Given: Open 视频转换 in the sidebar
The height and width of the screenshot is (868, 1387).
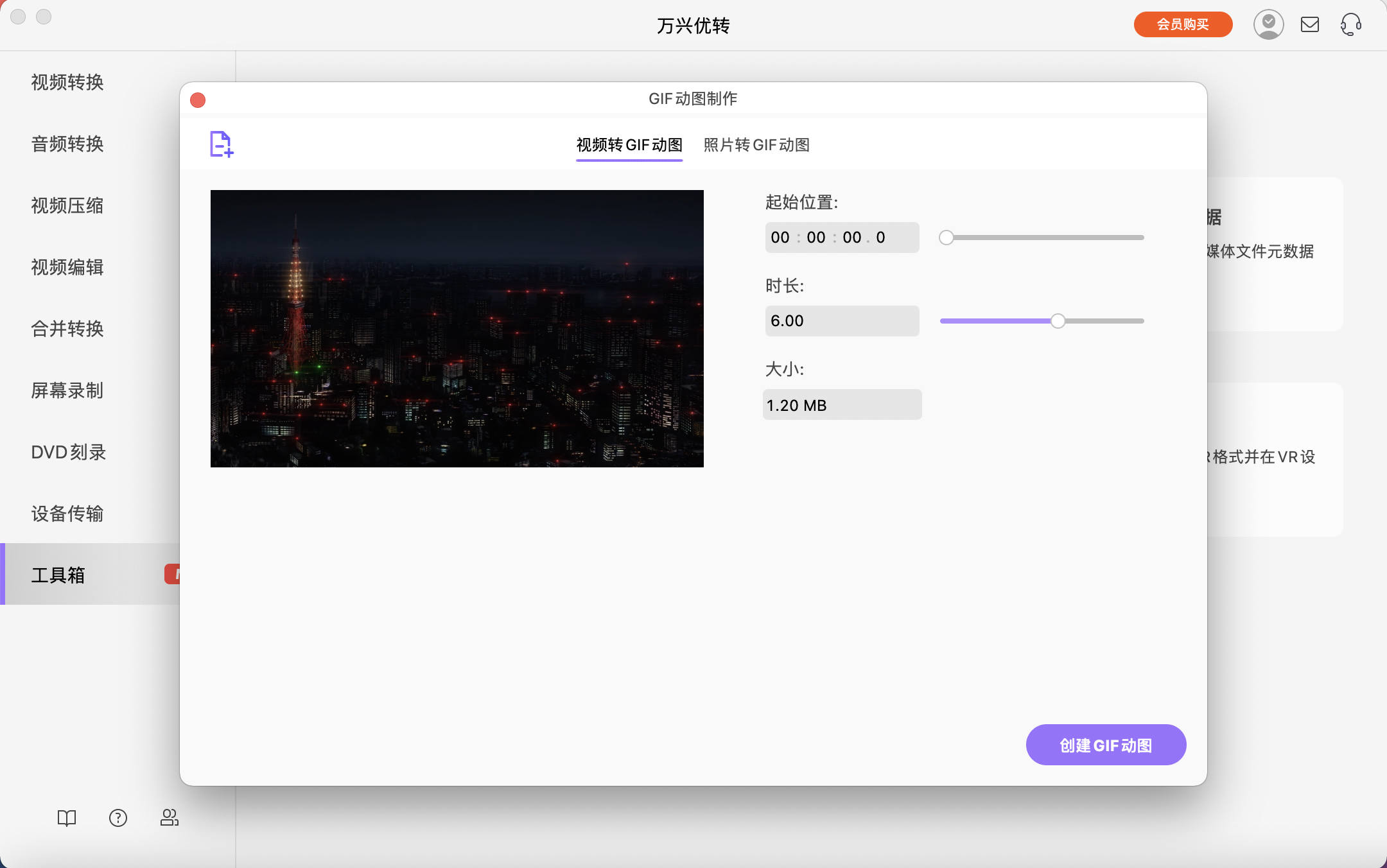Looking at the screenshot, I should pyautogui.click(x=67, y=83).
